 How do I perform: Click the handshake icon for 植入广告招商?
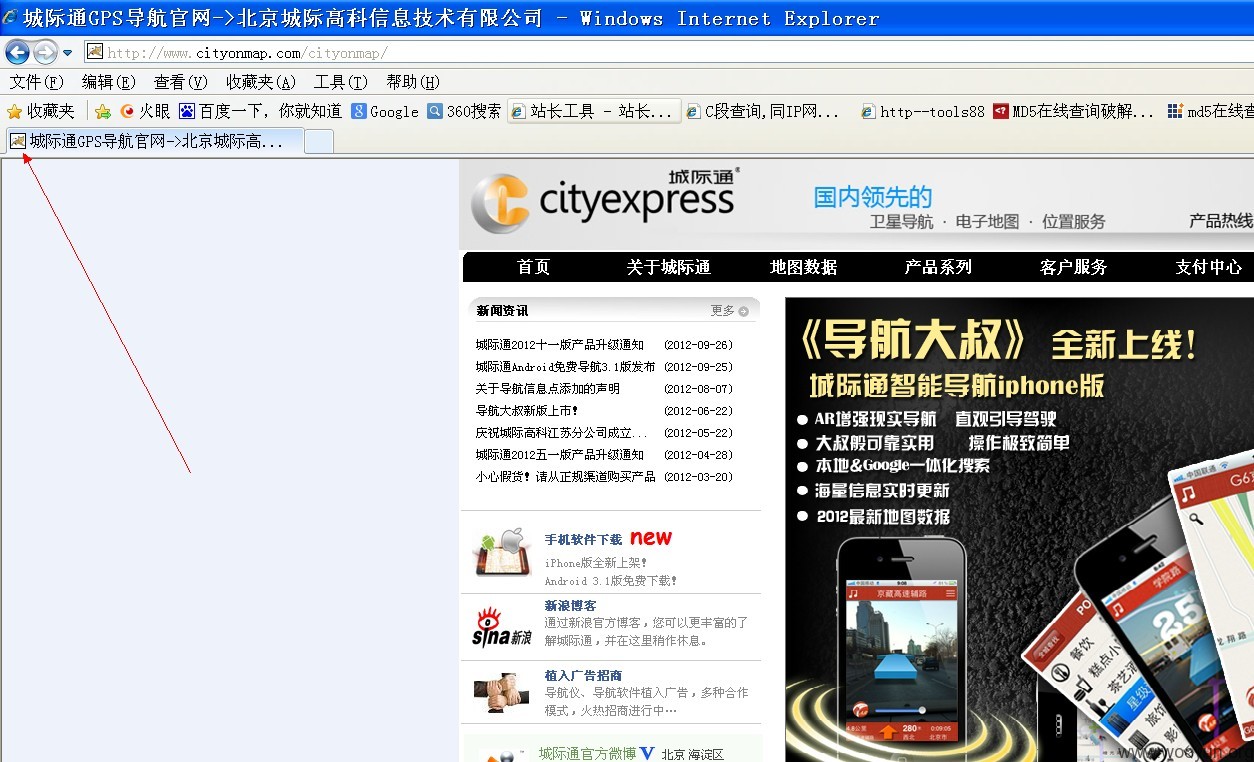point(501,692)
